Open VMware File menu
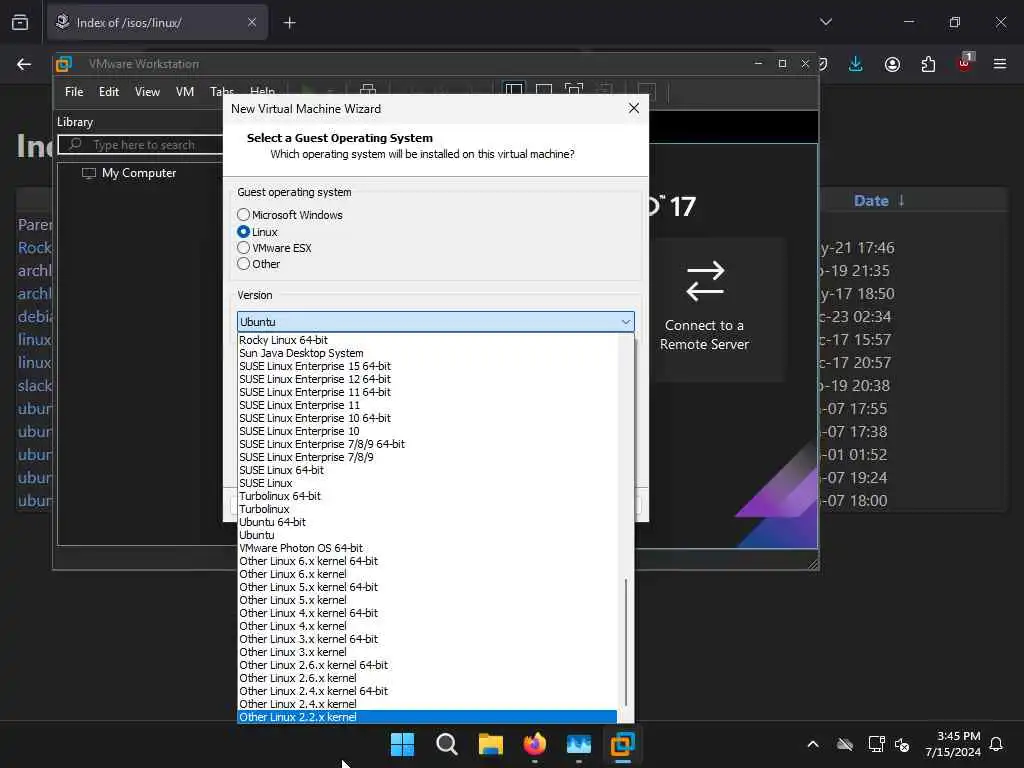This screenshot has width=1024, height=768. pyautogui.click(x=74, y=92)
